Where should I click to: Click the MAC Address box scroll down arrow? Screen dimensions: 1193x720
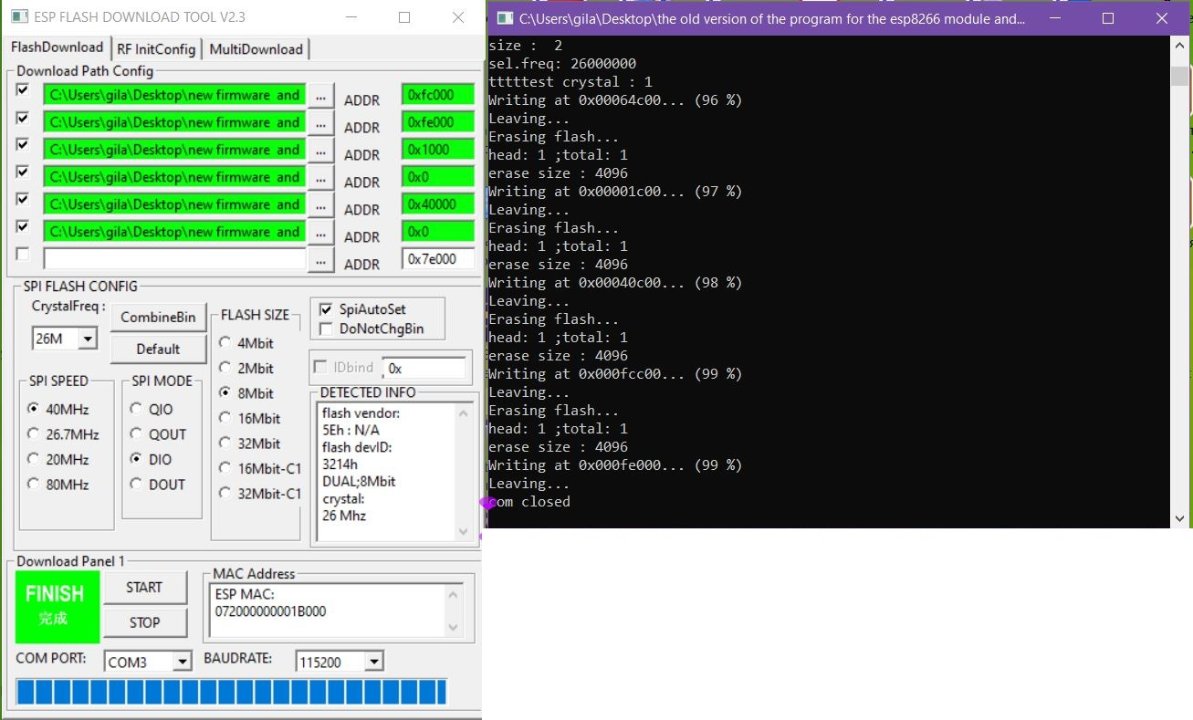coord(453,627)
